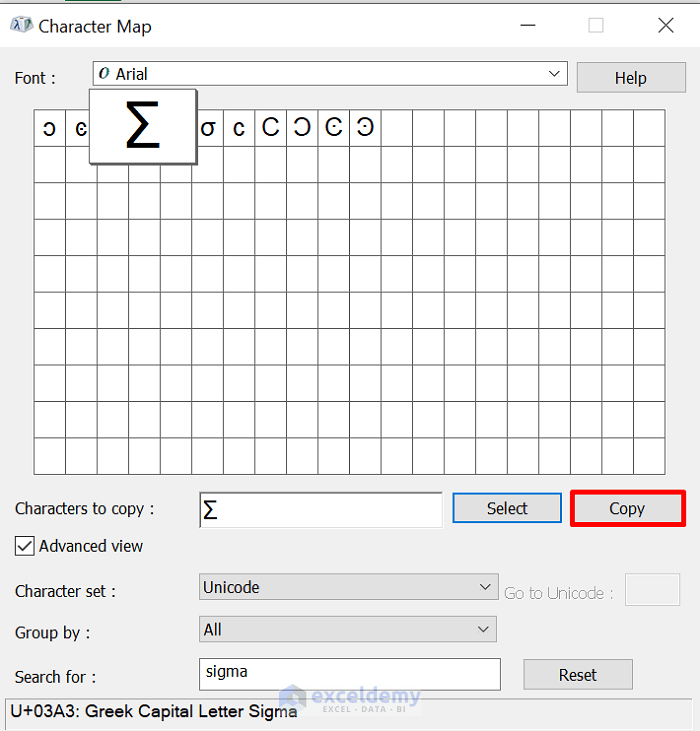Select the small lowercase c-shaped lunate sigma
The image size is (700, 731).
(x=239, y=128)
